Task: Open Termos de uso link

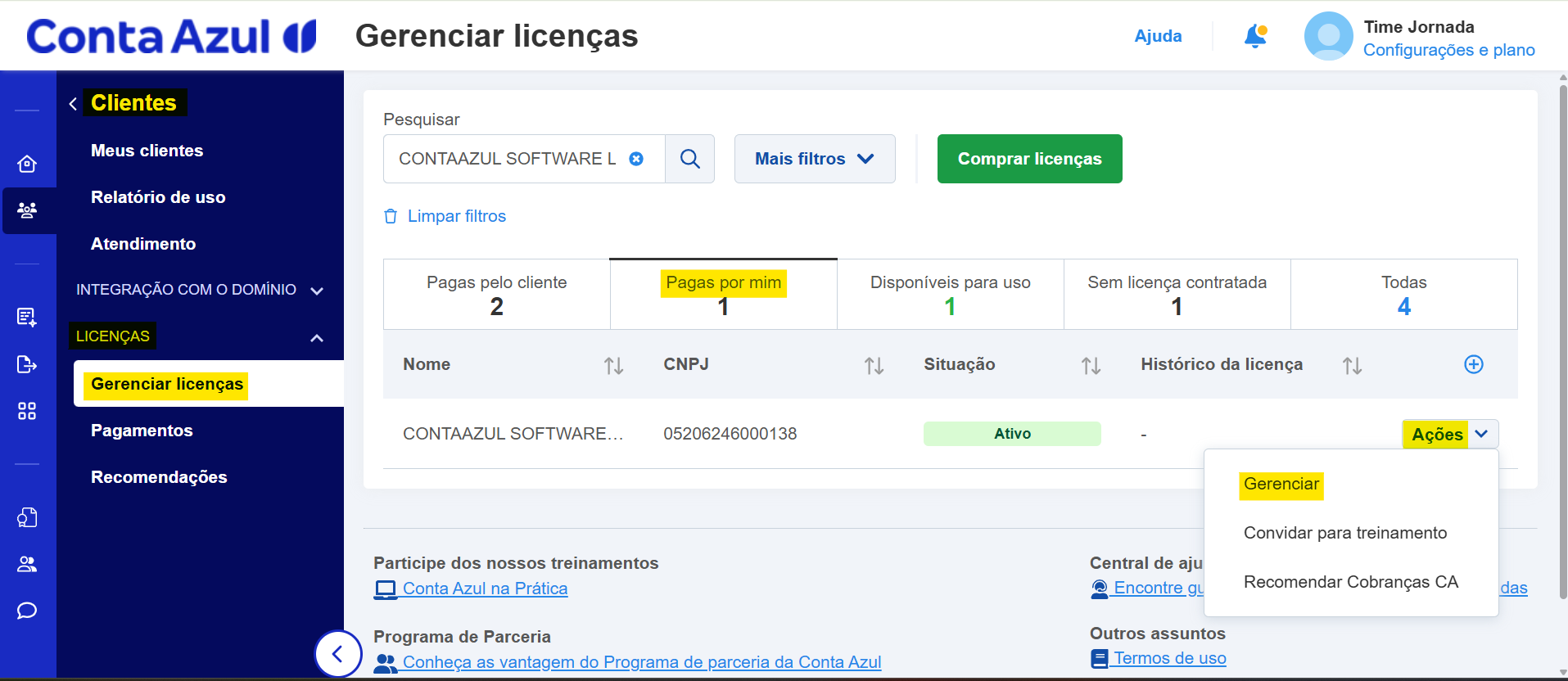Action: click(x=1170, y=658)
